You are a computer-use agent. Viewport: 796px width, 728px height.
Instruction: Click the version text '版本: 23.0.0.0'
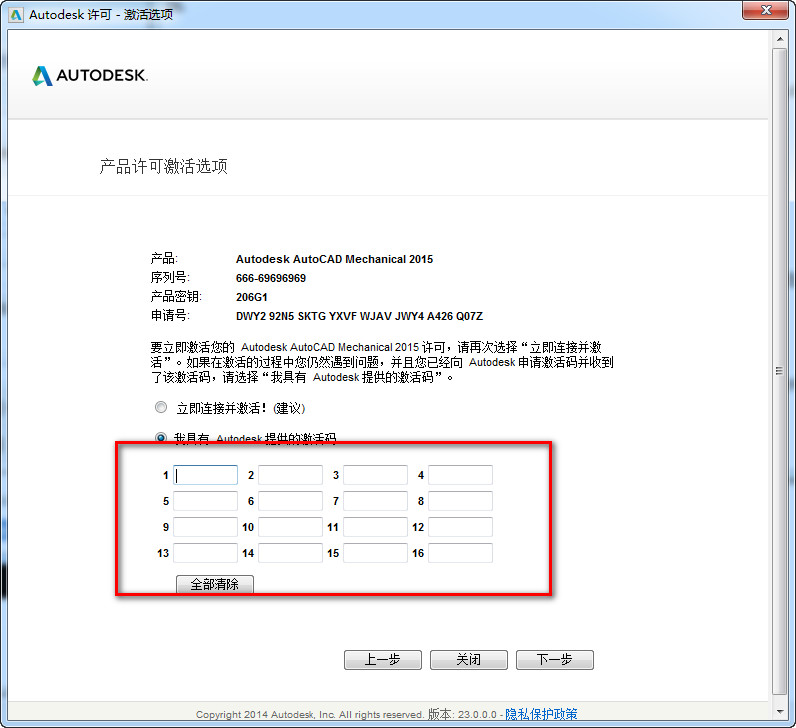coord(462,714)
